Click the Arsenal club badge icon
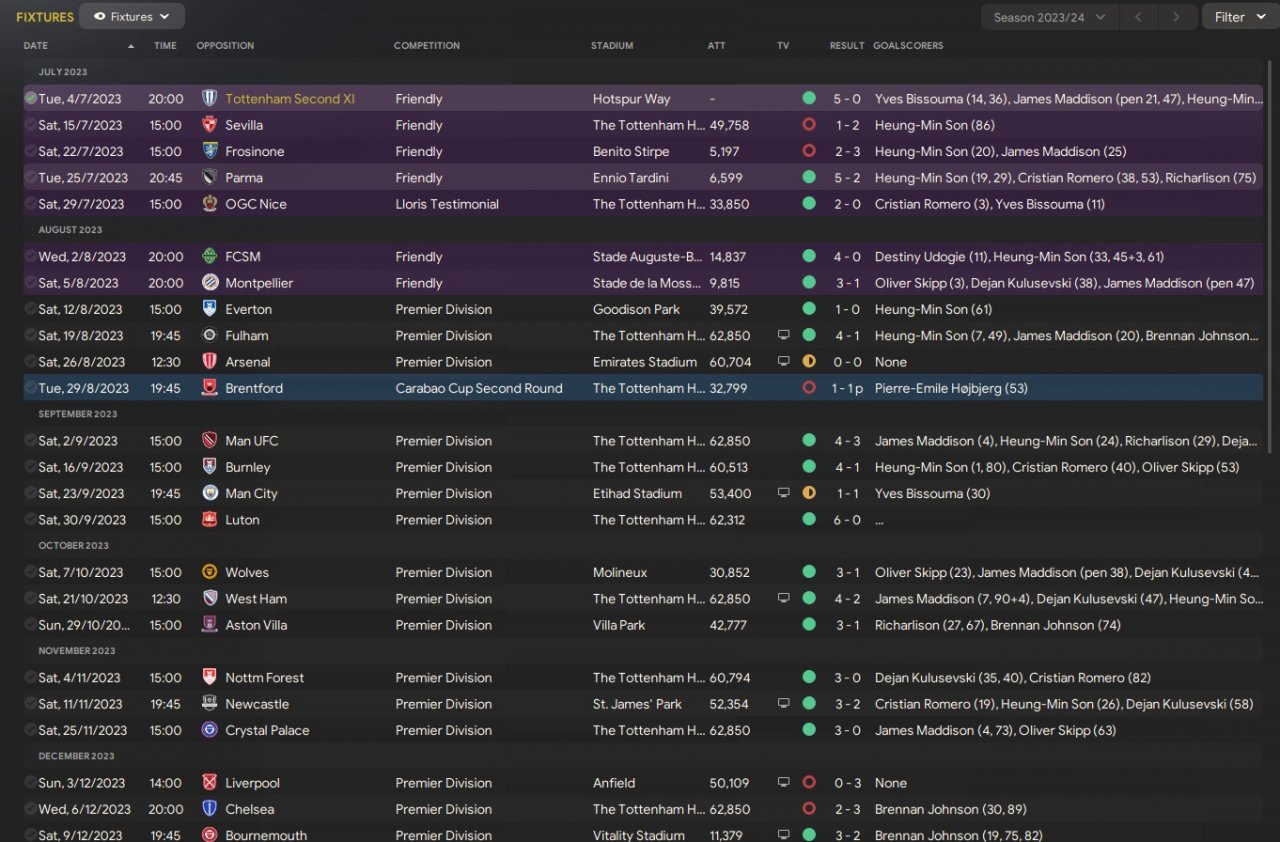The image size is (1280, 842). (x=210, y=362)
